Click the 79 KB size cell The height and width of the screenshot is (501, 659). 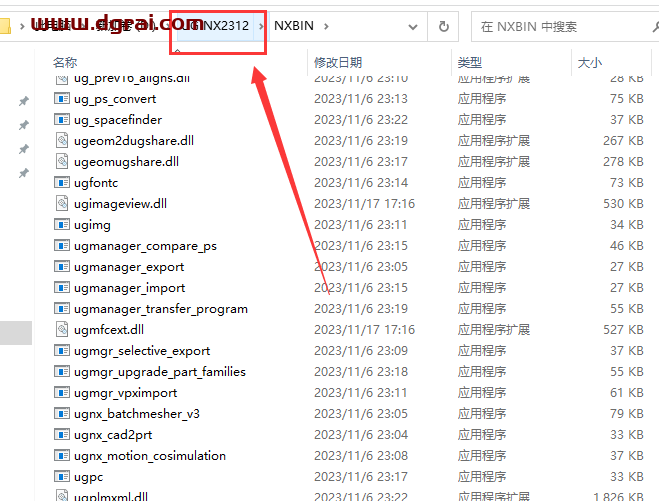(627, 414)
